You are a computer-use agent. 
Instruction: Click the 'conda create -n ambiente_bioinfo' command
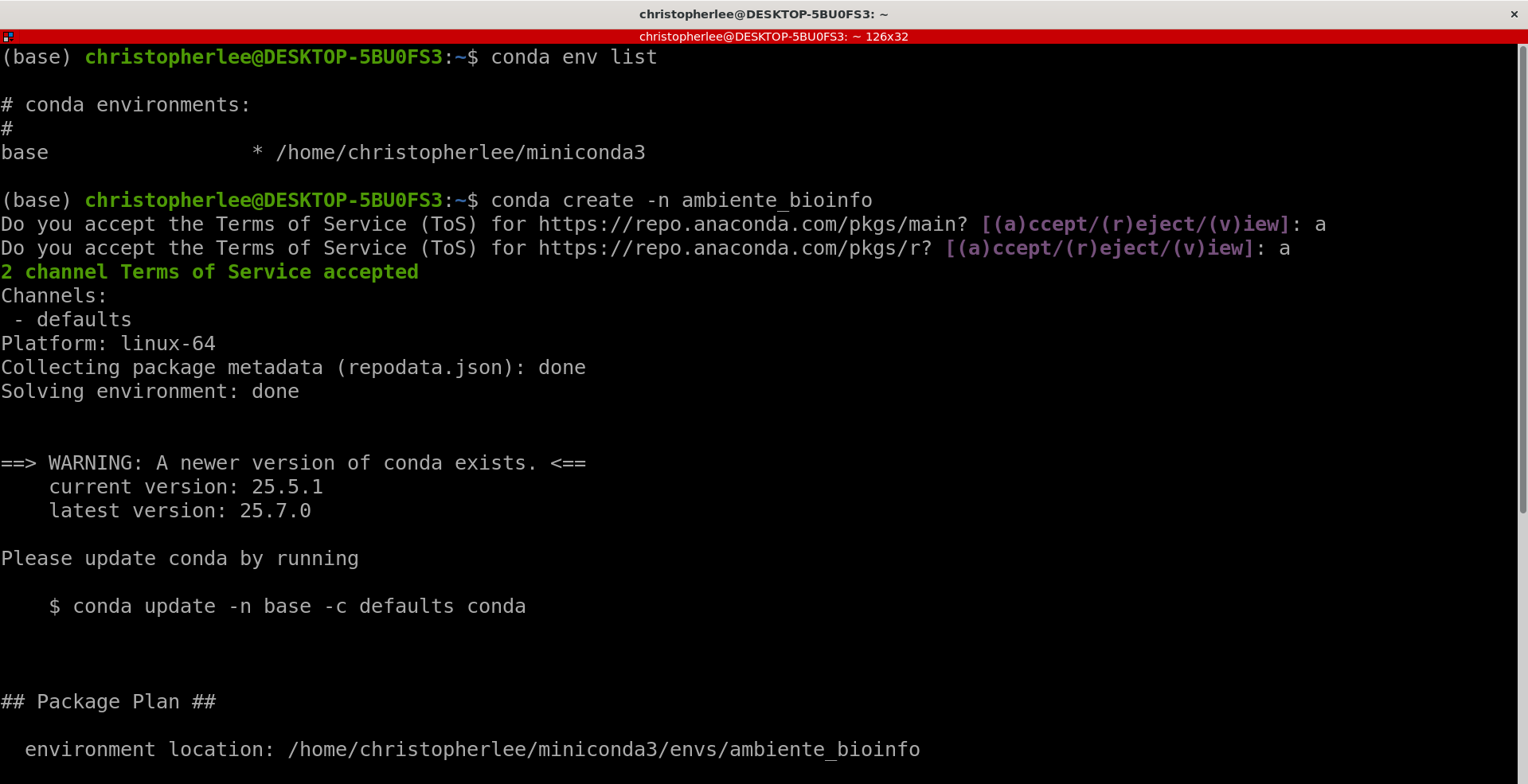click(682, 201)
